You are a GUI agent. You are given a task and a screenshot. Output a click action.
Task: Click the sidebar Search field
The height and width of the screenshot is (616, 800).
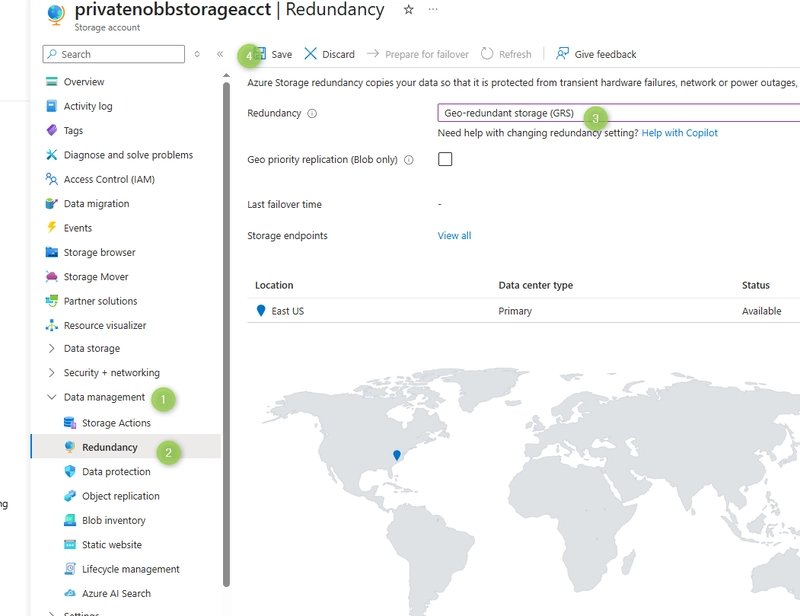click(x=114, y=54)
